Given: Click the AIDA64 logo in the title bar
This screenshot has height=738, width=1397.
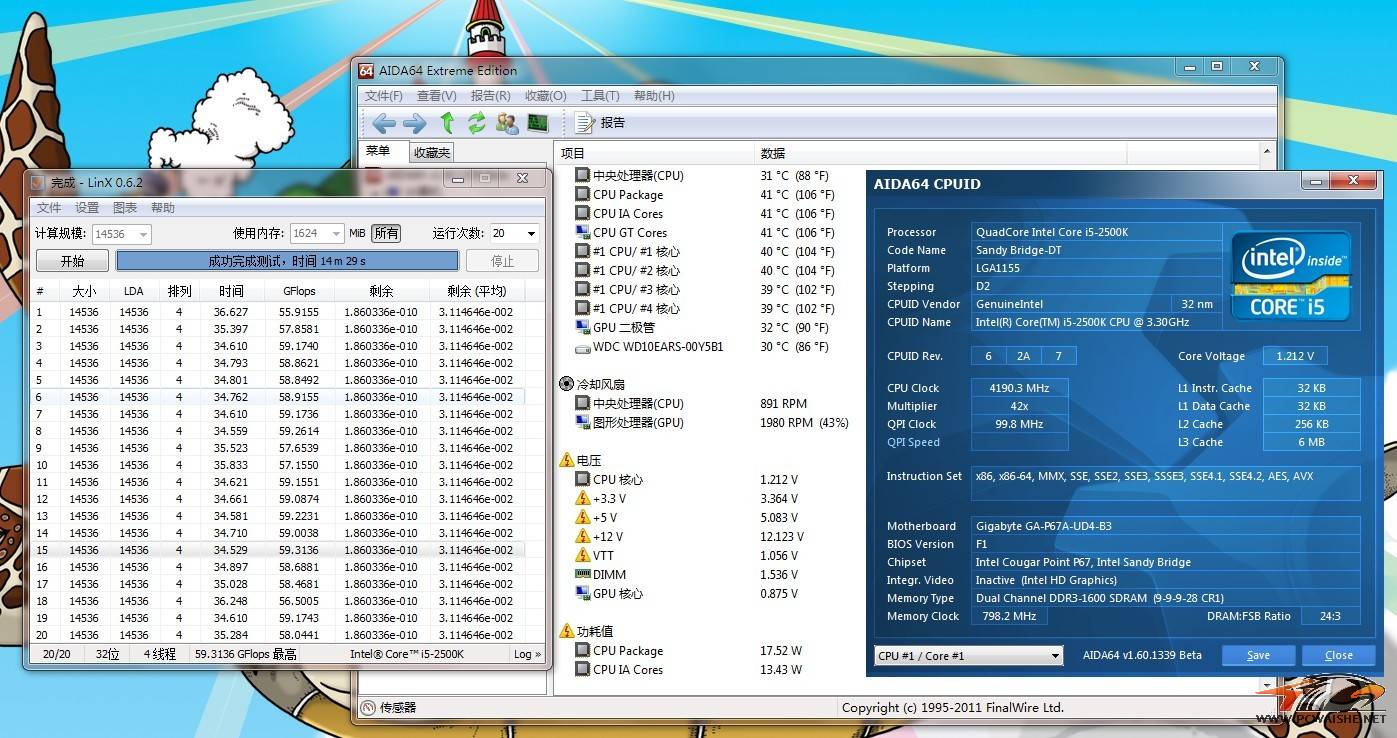Looking at the screenshot, I should (366, 70).
